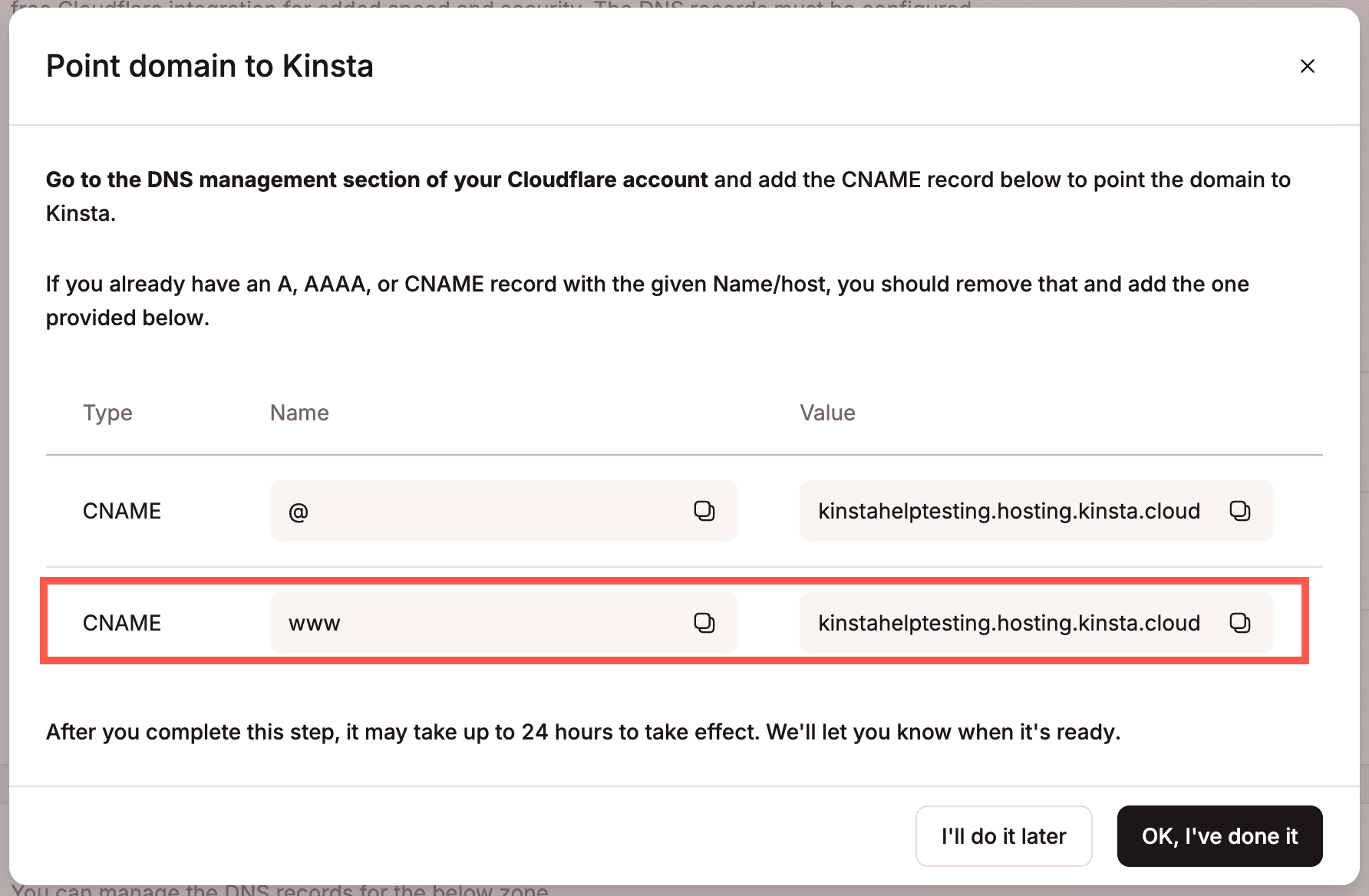Choose "I'll do it later"
1369x896 pixels.
coord(1003,836)
